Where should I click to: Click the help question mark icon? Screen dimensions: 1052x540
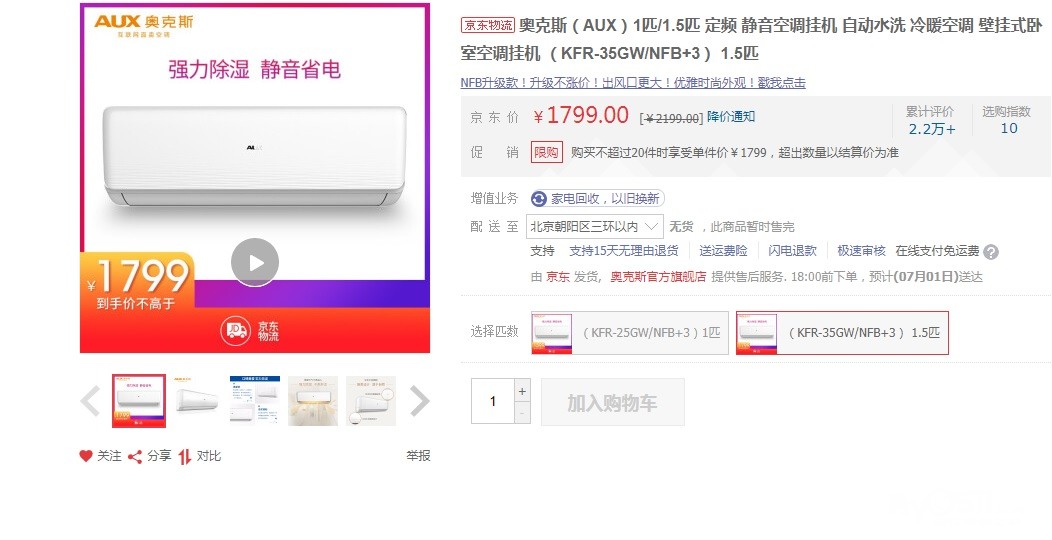[991, 252]
